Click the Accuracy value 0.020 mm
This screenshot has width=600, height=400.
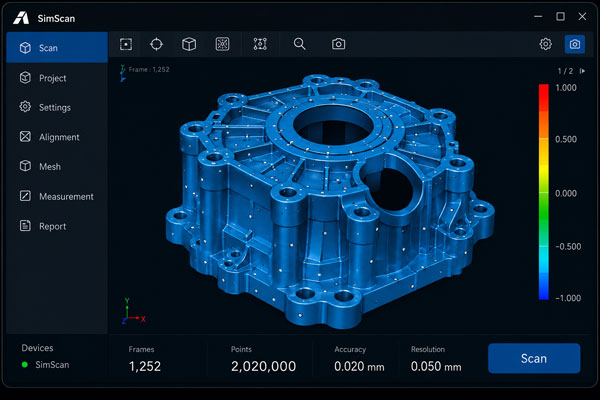point(359,366)
